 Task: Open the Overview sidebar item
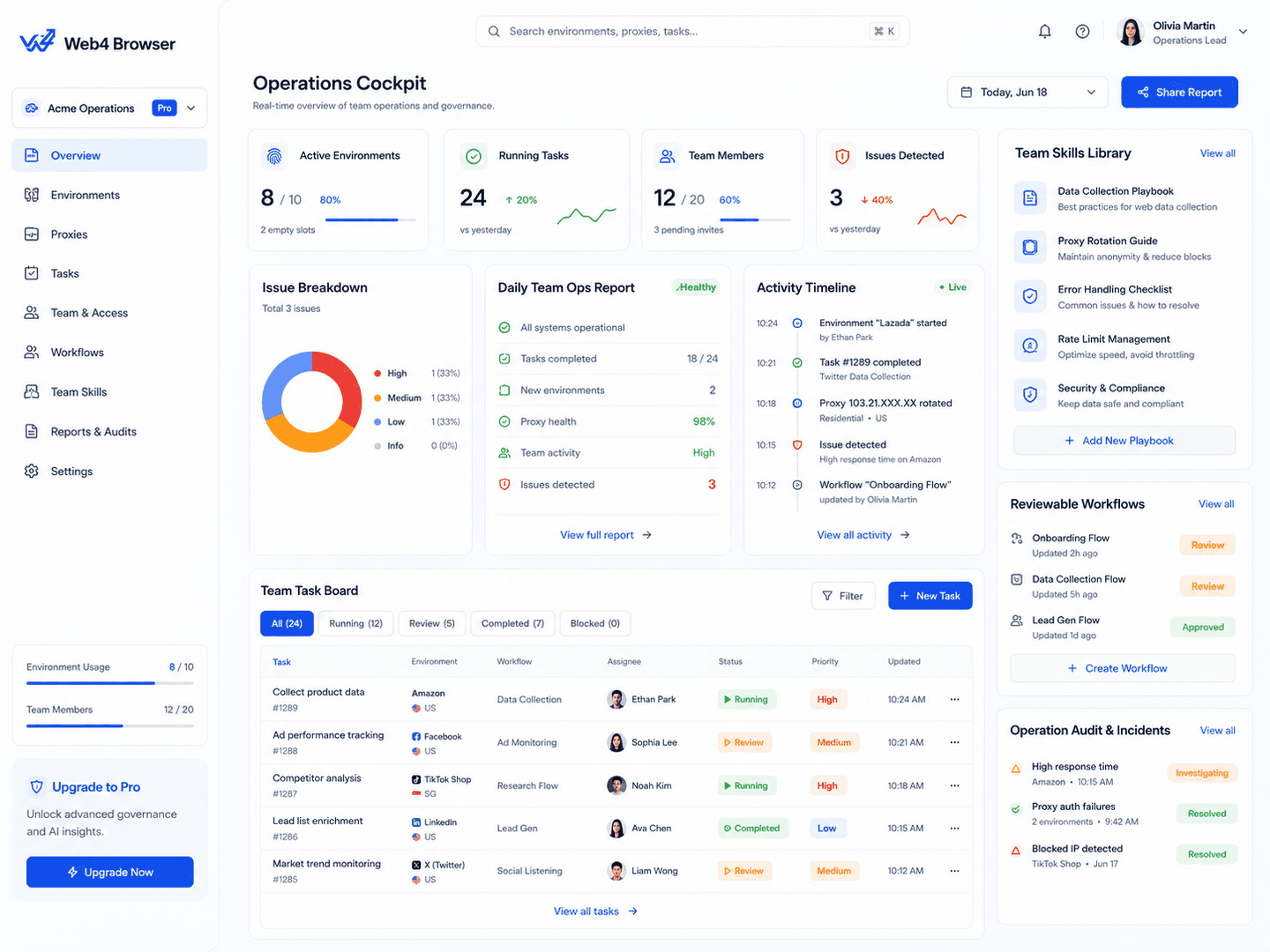click(109, 155)
